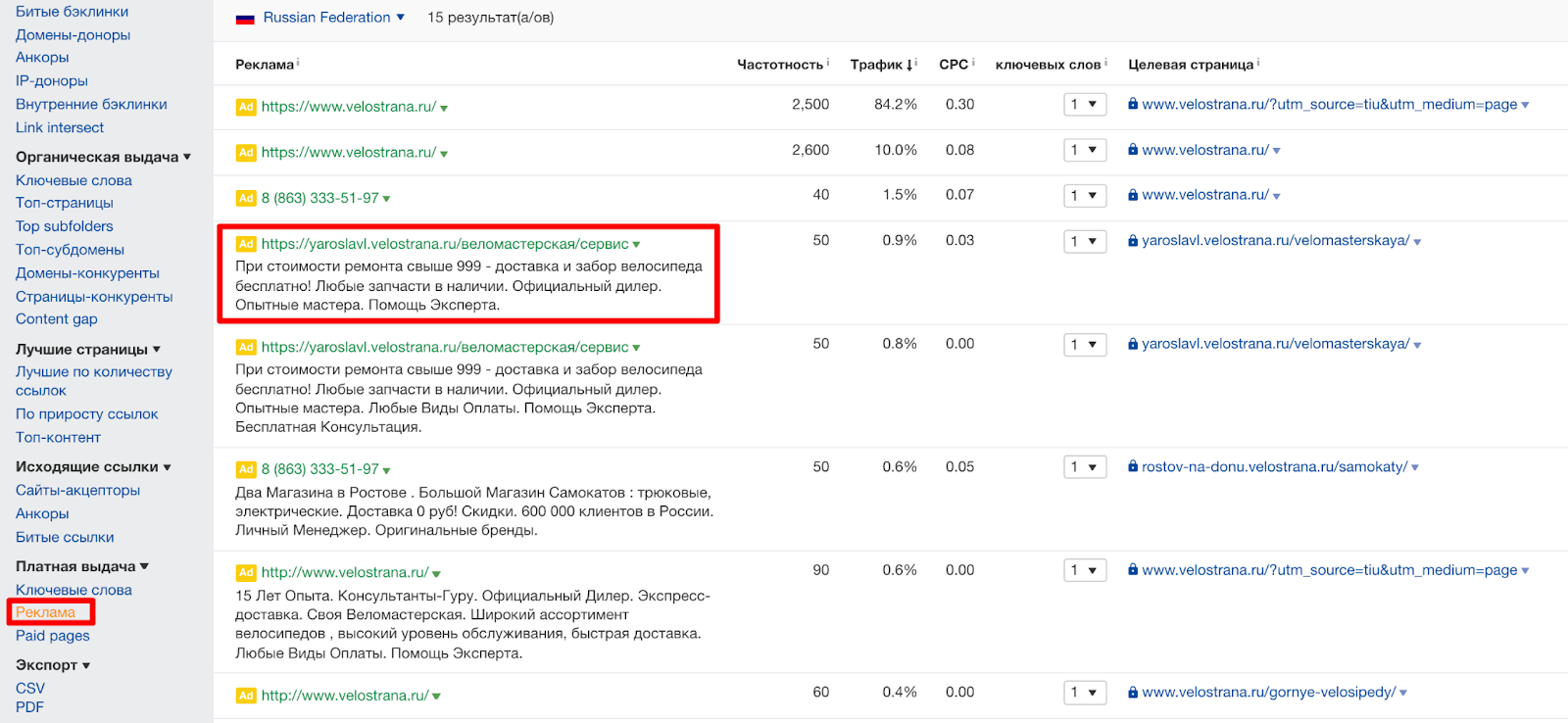Expand arrow after rostov-na-donu.velostrana.ru/samokaty/ target URL
Screen dimensions: 1568x723
click(1415, 468)
